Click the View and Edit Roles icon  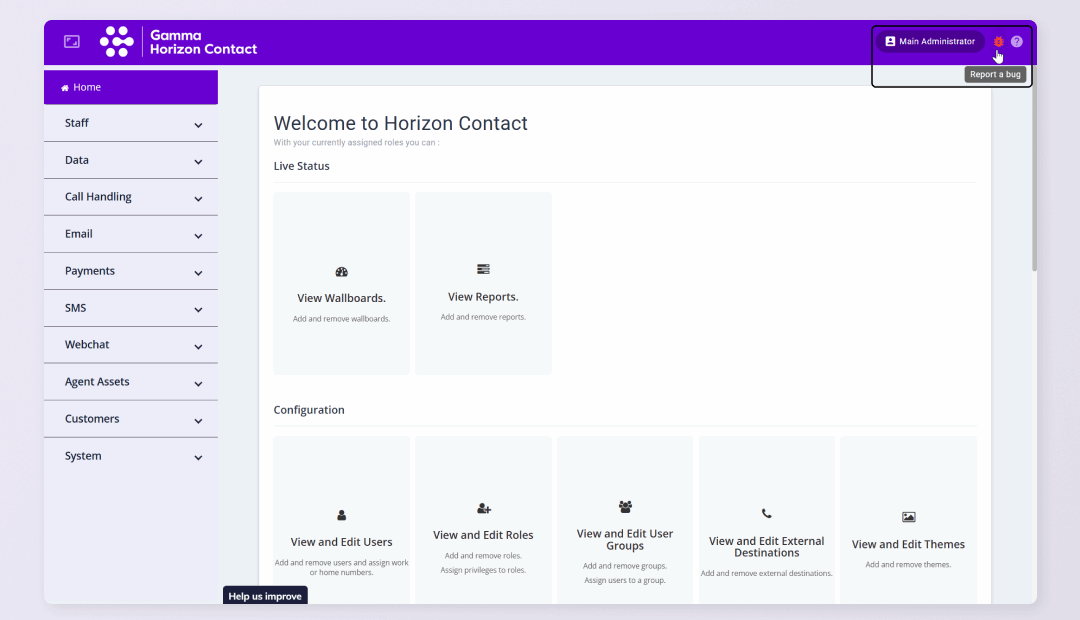(483, 509)
